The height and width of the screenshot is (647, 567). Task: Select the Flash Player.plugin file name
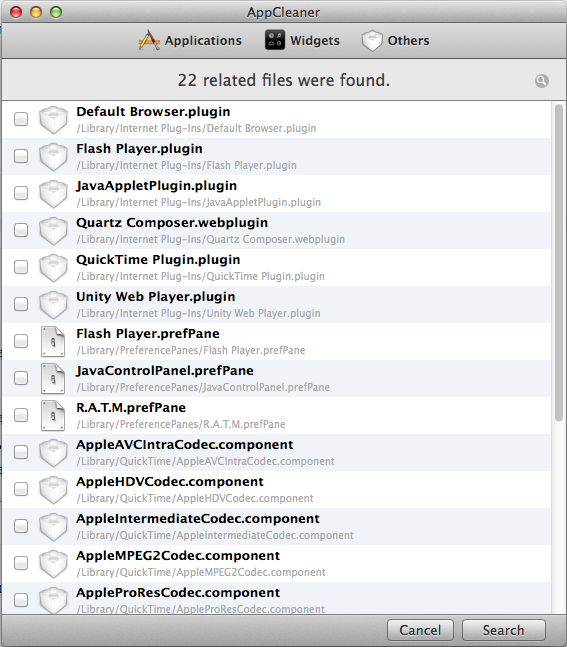pos(139,149)
